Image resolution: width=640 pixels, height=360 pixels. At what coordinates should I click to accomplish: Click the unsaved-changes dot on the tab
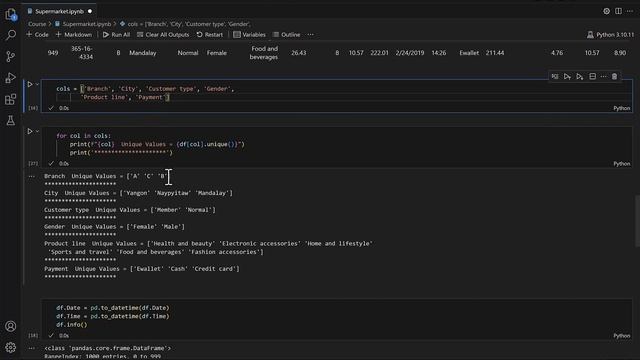coord(90,11)
